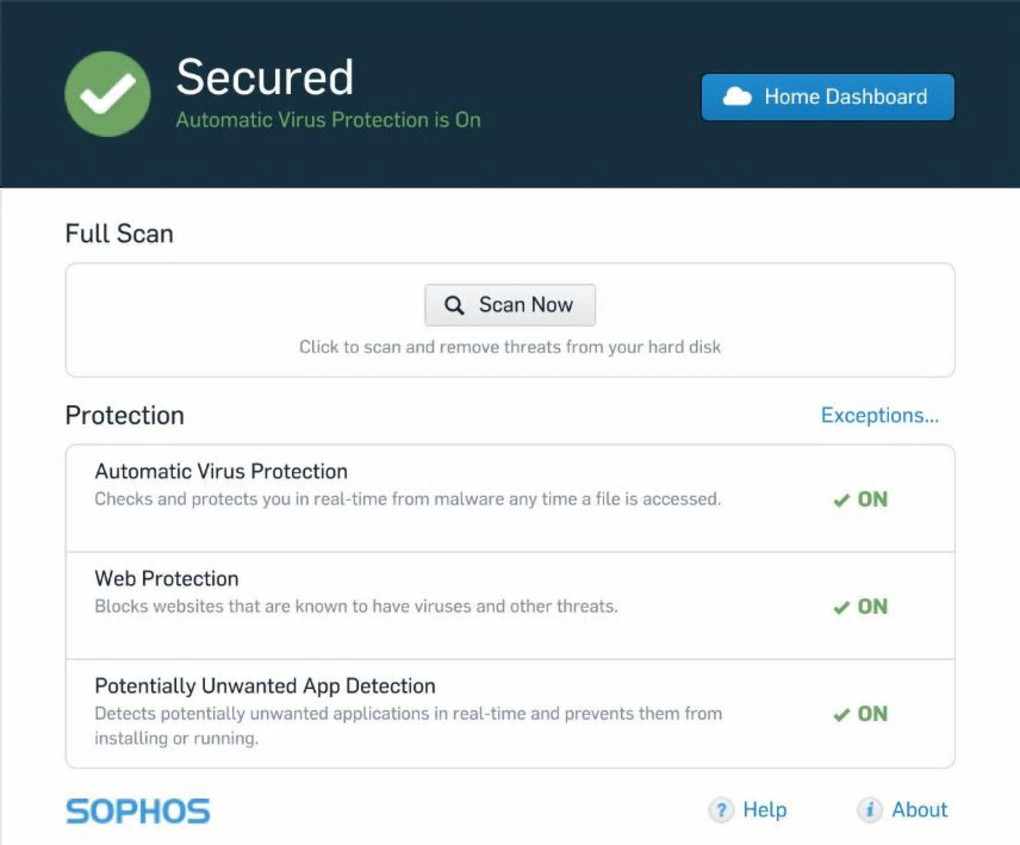Open the Help link text
The image size is (1020, 845).
[765, 810]
